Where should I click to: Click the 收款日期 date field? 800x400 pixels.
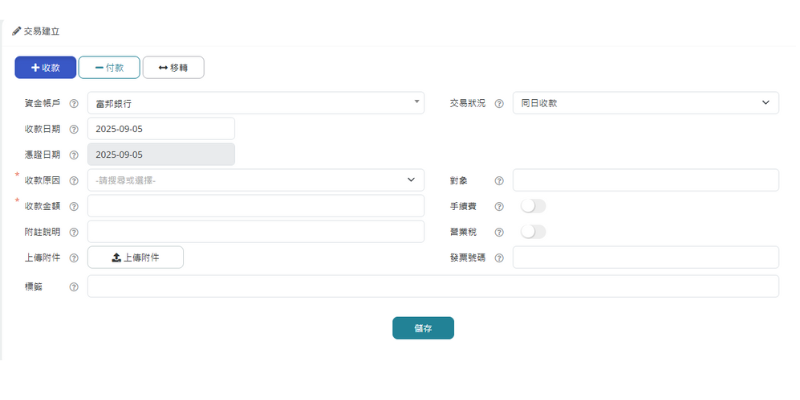point(161,129)
